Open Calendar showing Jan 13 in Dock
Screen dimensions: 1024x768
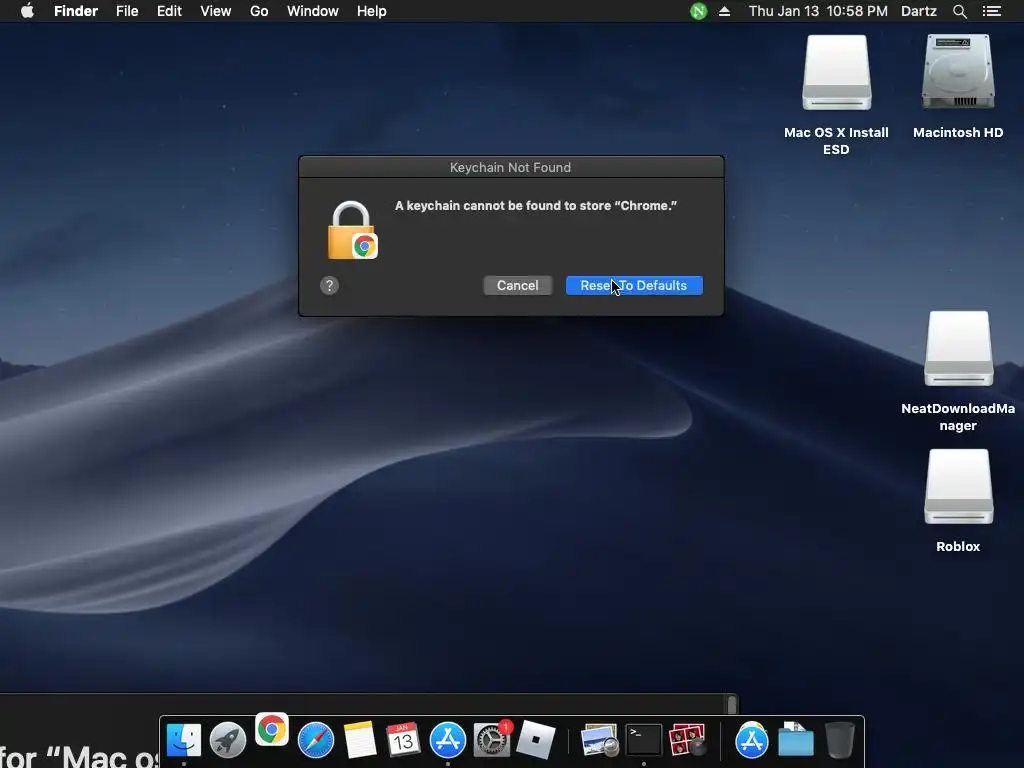pos(403,741)
